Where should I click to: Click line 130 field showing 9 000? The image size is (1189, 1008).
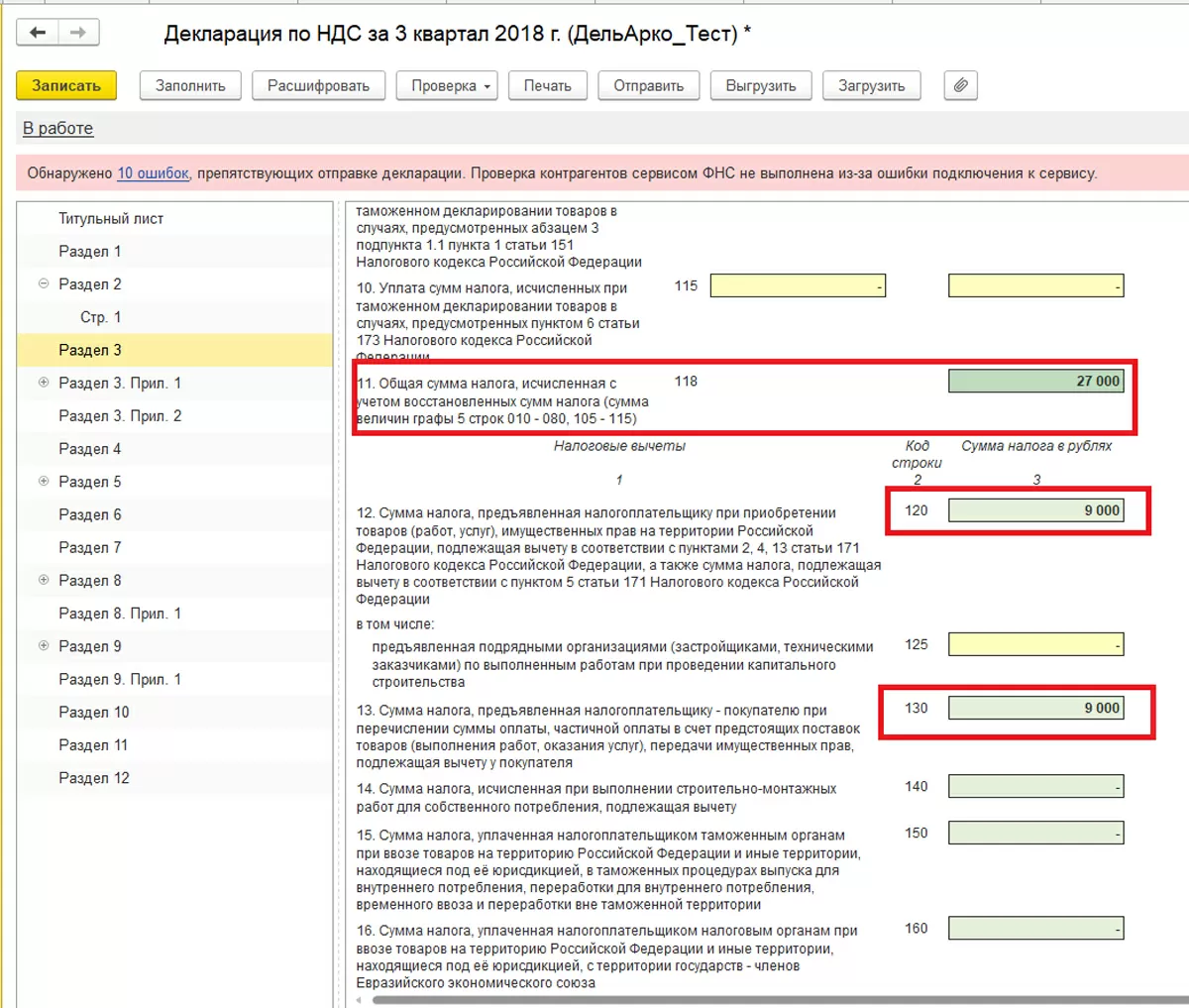[x=1036, y=708]
